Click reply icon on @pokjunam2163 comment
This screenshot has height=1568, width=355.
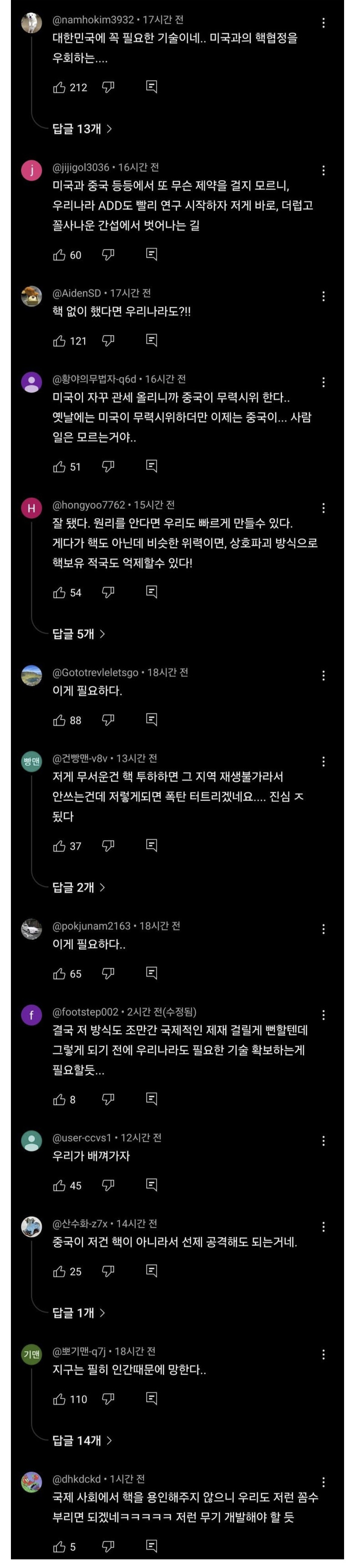click(152, 972)
